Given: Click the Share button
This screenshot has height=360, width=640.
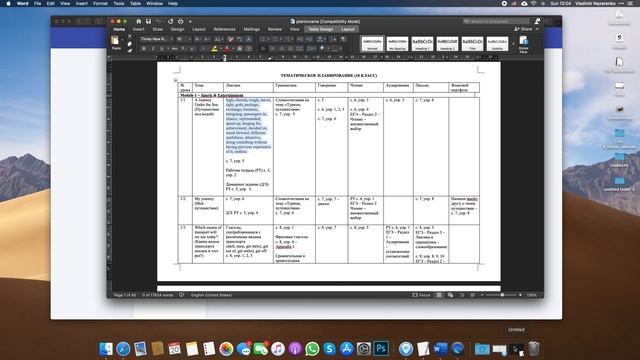Looking at the screenshot, I should [x=523, y=29].
